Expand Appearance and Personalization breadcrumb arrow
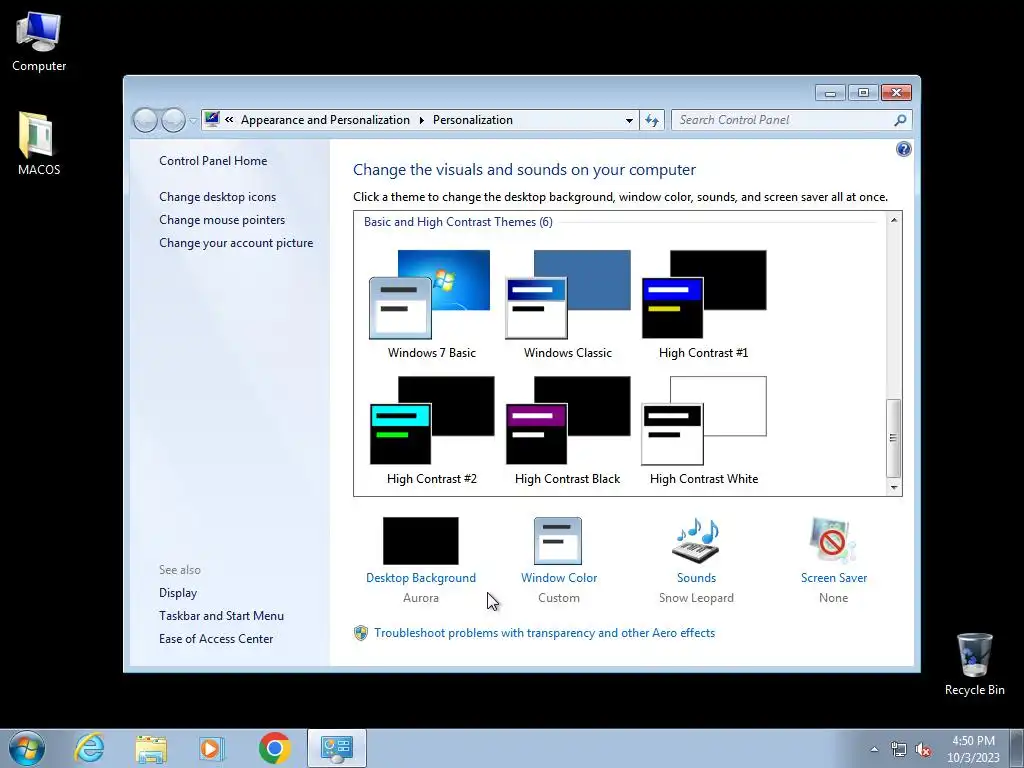The image size is (1024, 768). click(x=421, y=120)
